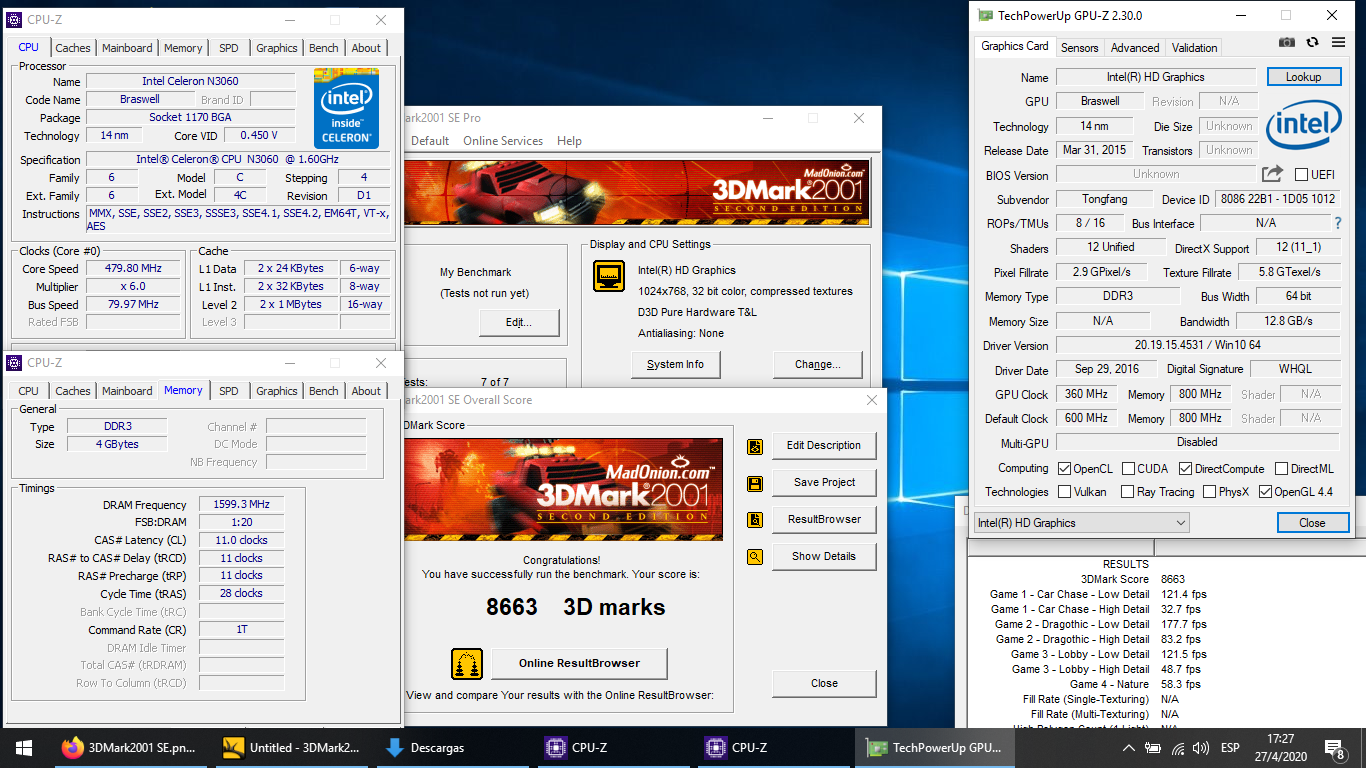1366x768 pixels.
Task: Switch to Validation tab in GPU-Z
Action: (1194, 48)
